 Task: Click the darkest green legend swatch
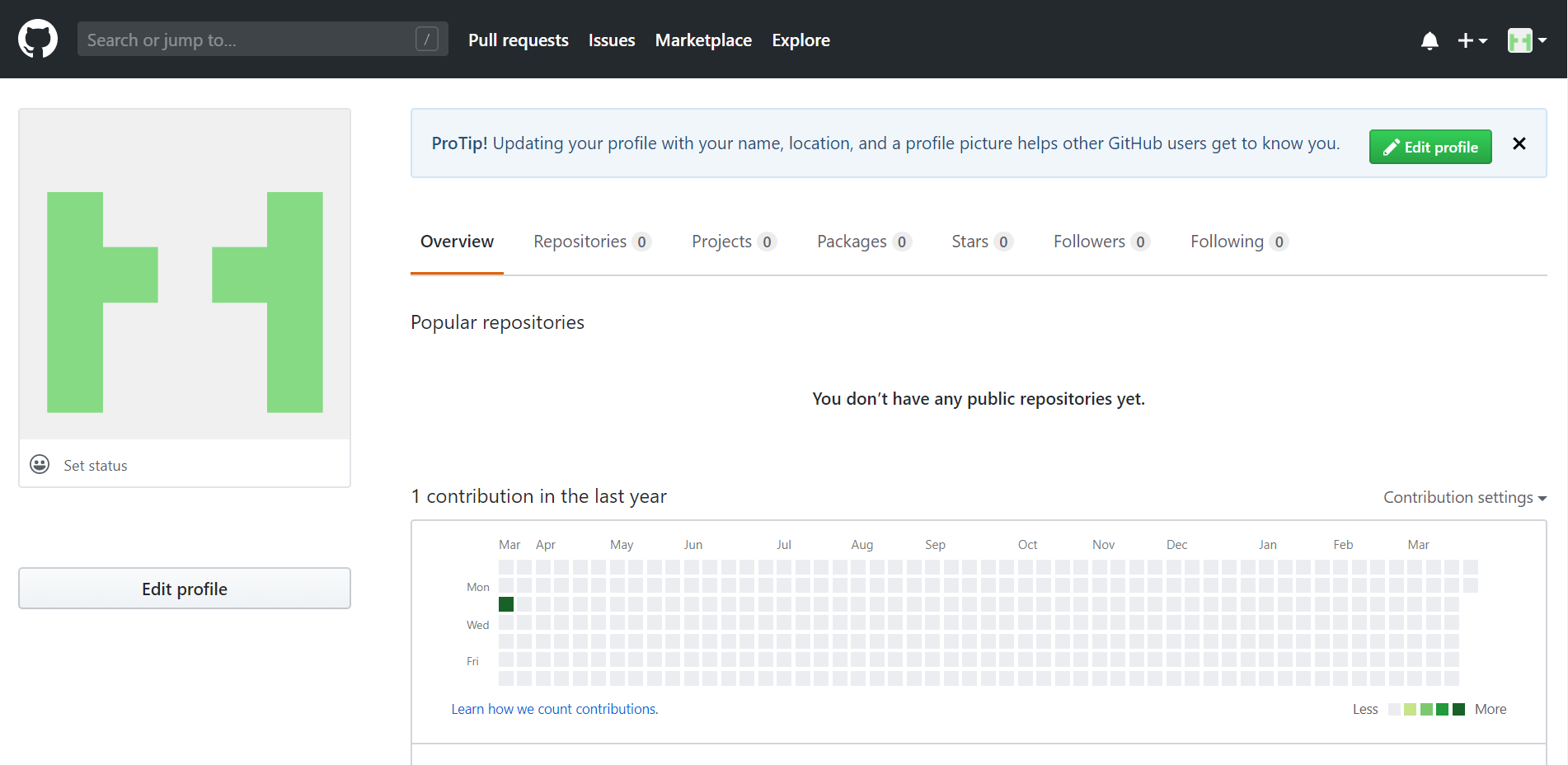[x=1458, y=709]
